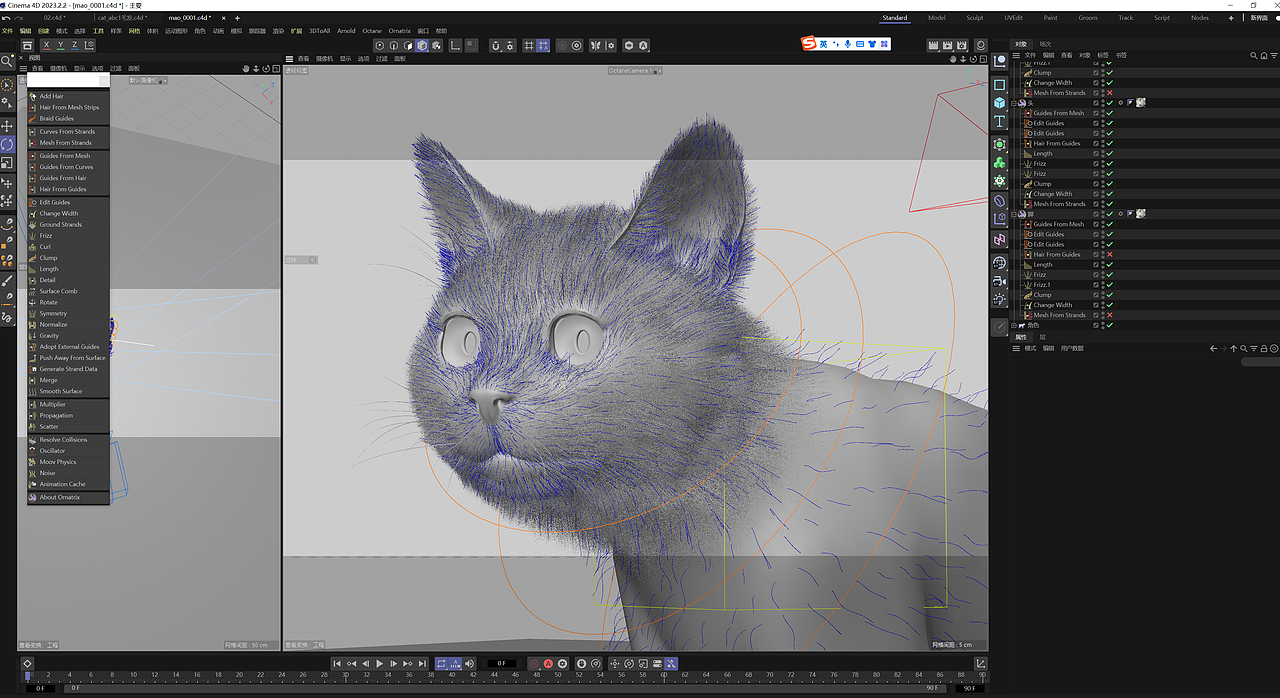Add a Text object from right palette
The width and height of the screenshot is (1280, 698).
click(x=999, y=121)
